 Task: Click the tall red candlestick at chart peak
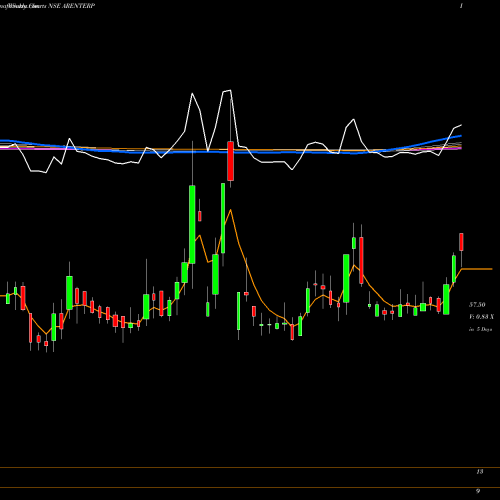[230, 161]
